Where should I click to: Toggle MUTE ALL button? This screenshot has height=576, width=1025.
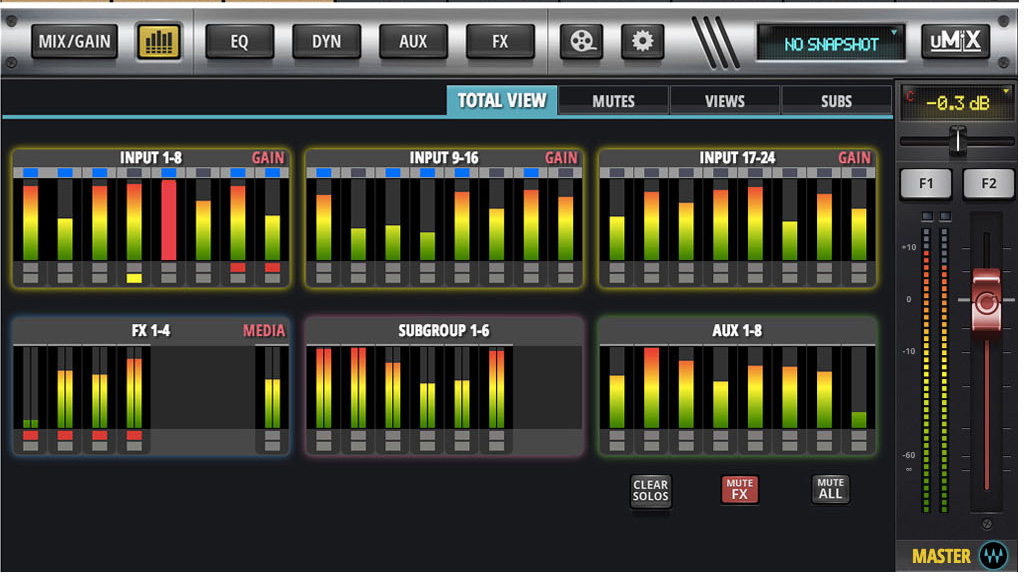point(830,489)
